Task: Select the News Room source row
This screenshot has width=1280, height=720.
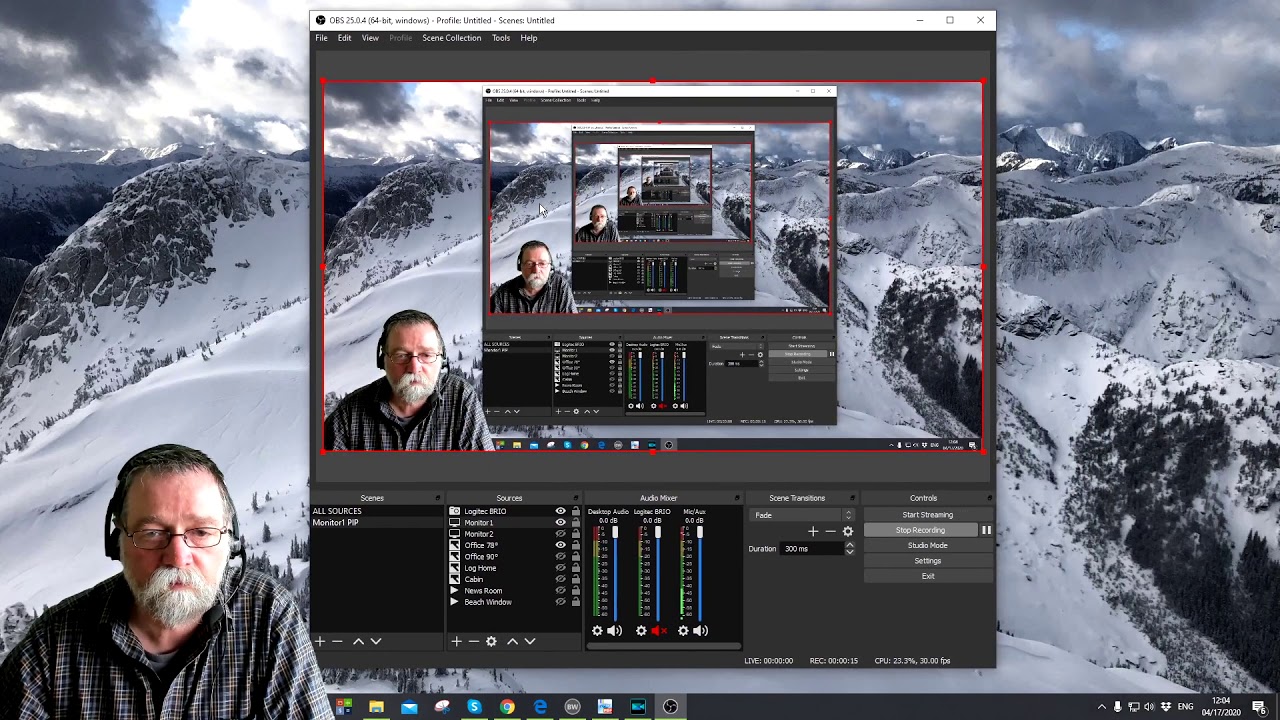Action: pyautogui.click(x=514, y=591)
